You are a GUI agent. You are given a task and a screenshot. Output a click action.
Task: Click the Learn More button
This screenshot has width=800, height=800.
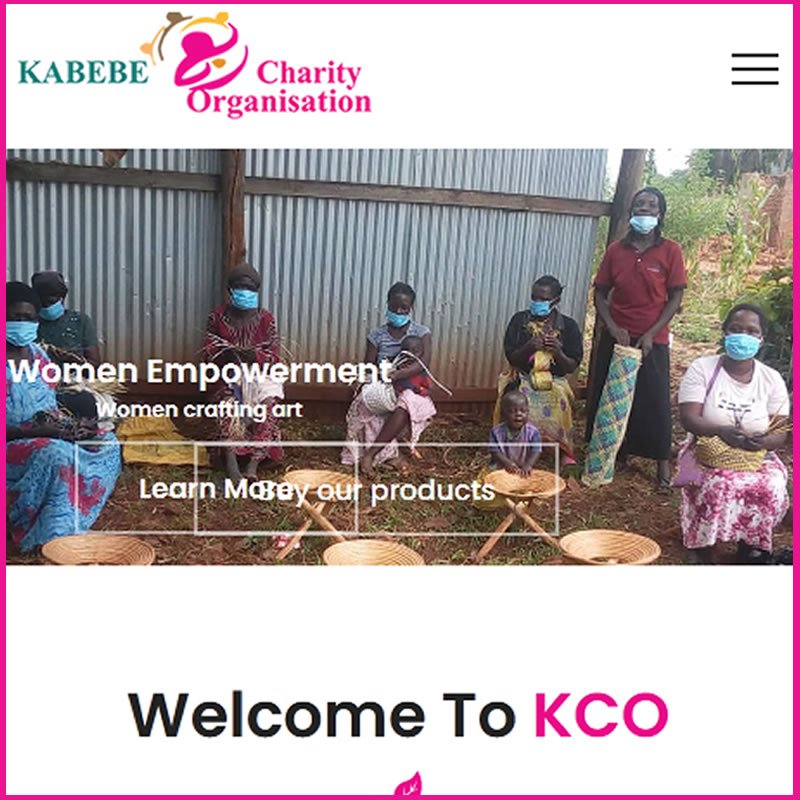click(216, 489)
